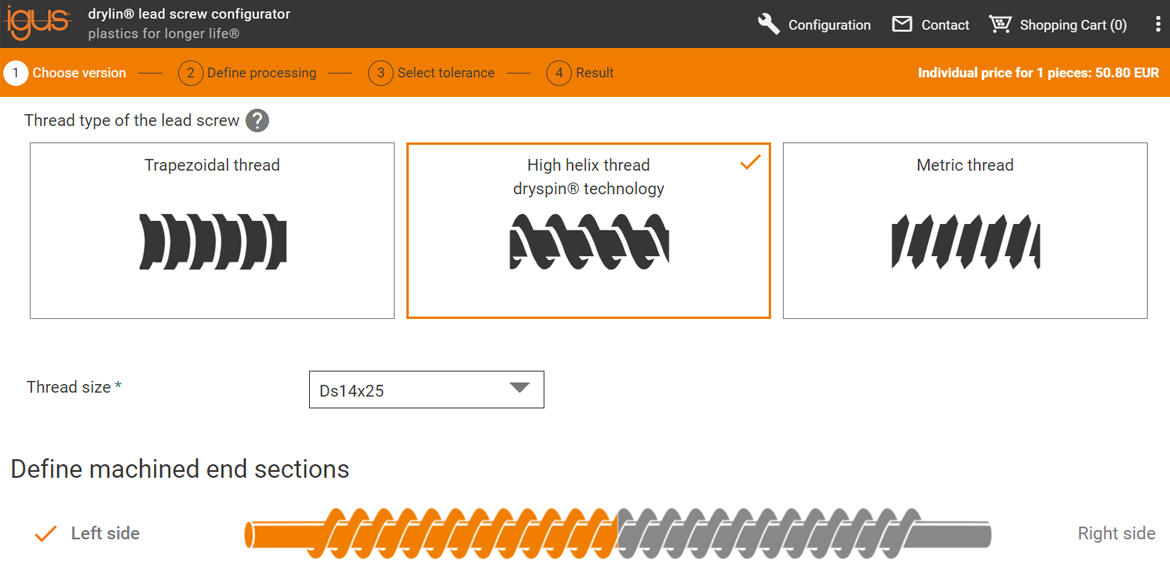
Task: Go to step 3 Select tolerance
Action: click(x=431, y=73)
